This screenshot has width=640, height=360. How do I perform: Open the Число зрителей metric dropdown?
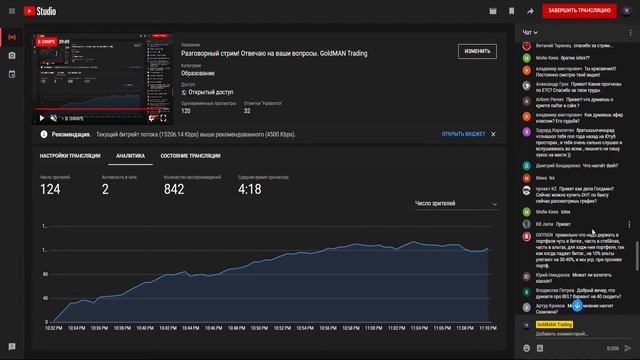click(456, 203)
